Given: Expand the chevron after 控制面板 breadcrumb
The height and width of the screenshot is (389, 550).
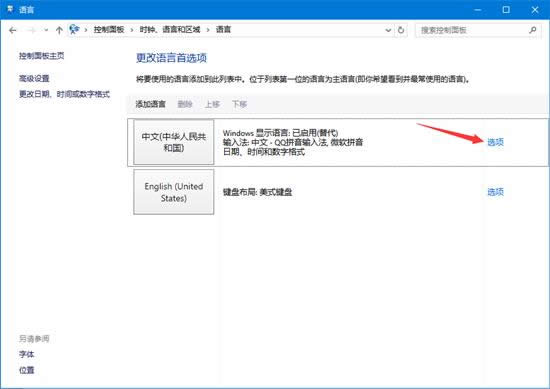Looking at the screenshot, I should (132, 30).
